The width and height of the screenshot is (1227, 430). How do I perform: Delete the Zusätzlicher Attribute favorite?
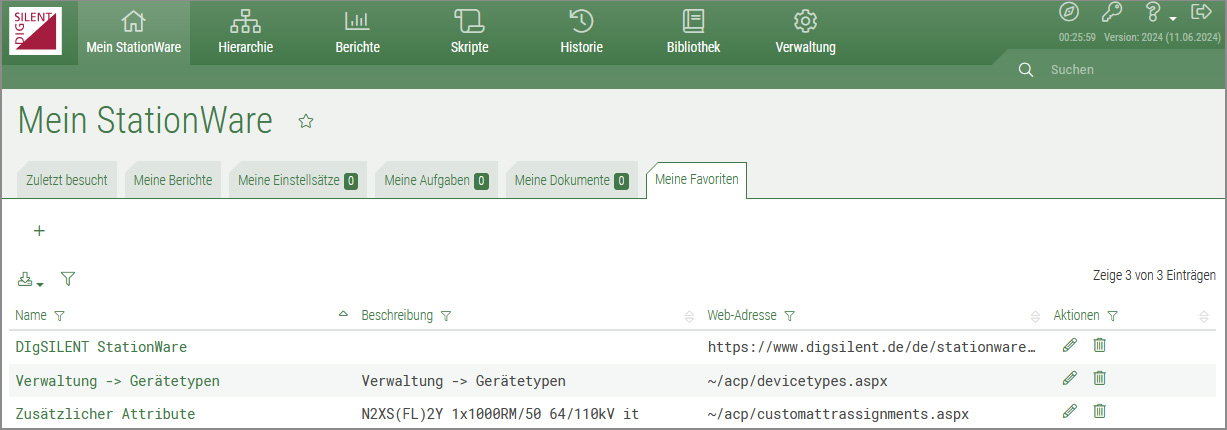pos(1099,411)
